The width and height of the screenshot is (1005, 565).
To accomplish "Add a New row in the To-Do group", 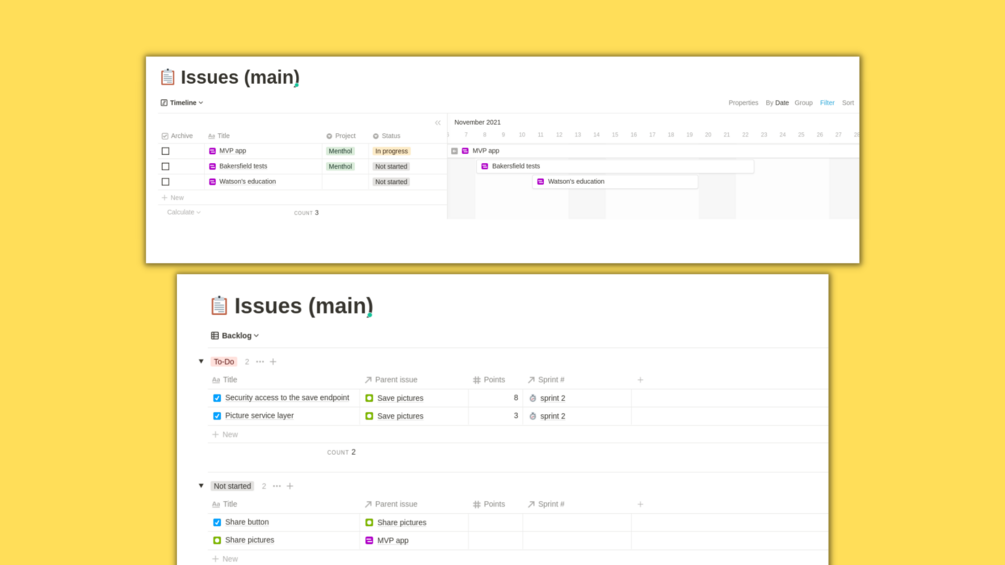I will 225,434.
